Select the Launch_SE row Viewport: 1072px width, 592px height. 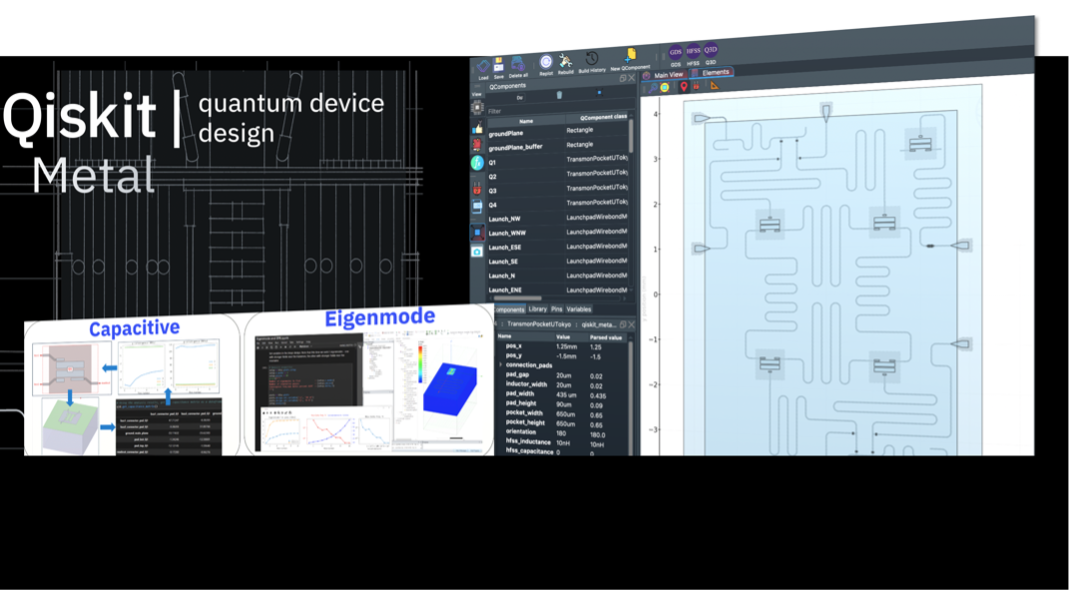tap(557, 261)
